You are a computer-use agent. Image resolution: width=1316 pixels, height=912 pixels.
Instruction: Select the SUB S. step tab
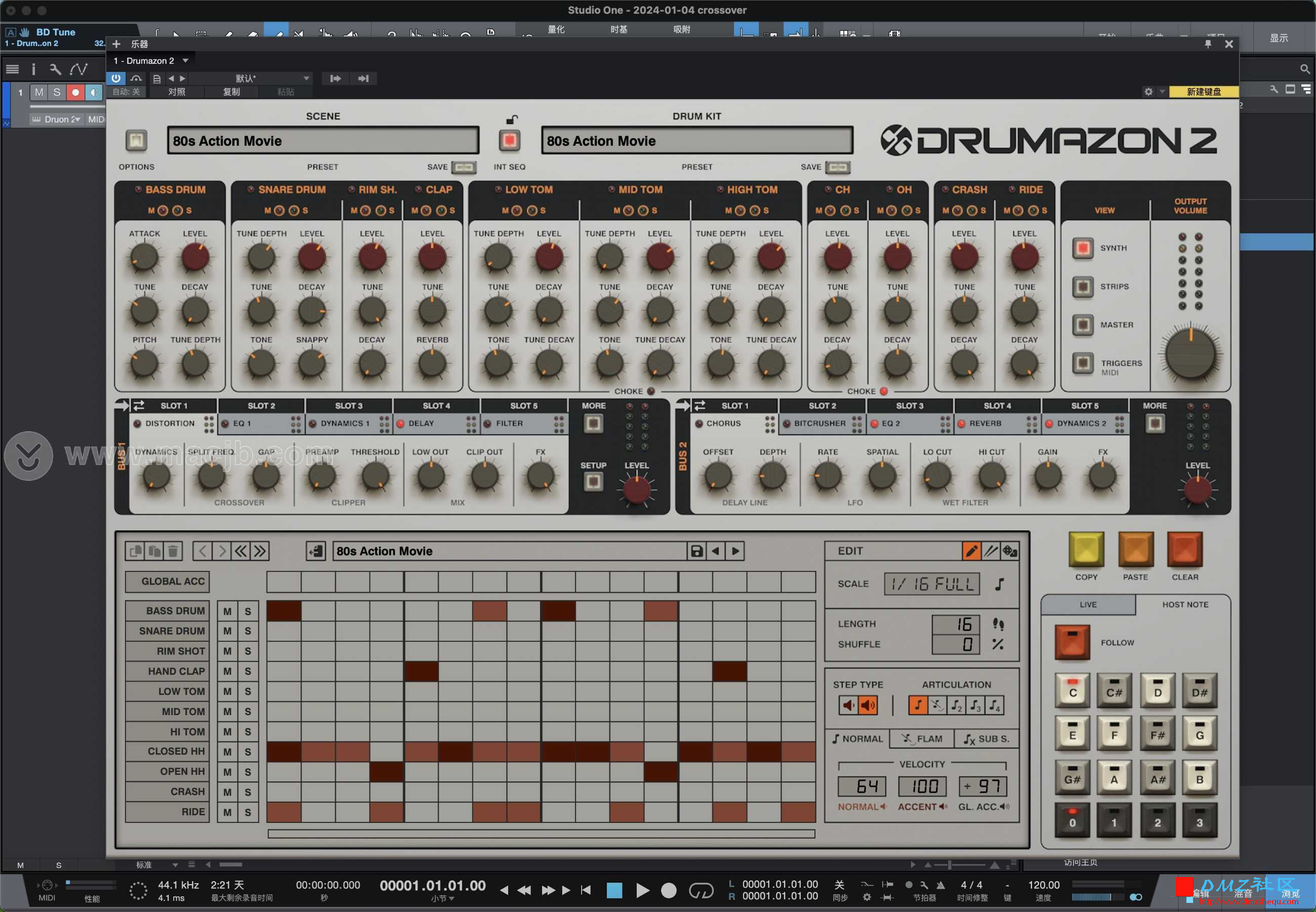986,739
